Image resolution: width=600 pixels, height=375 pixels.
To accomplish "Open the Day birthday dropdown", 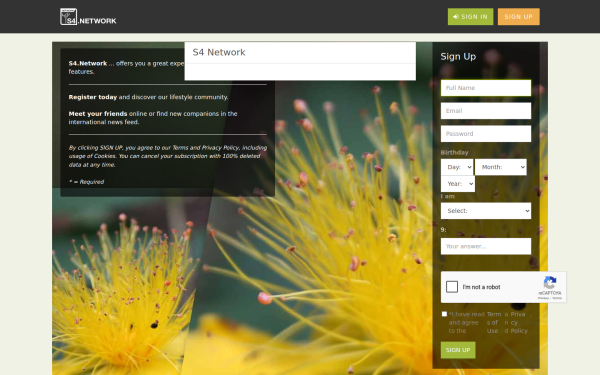I will pyautogui.click(x=457, y=167).
